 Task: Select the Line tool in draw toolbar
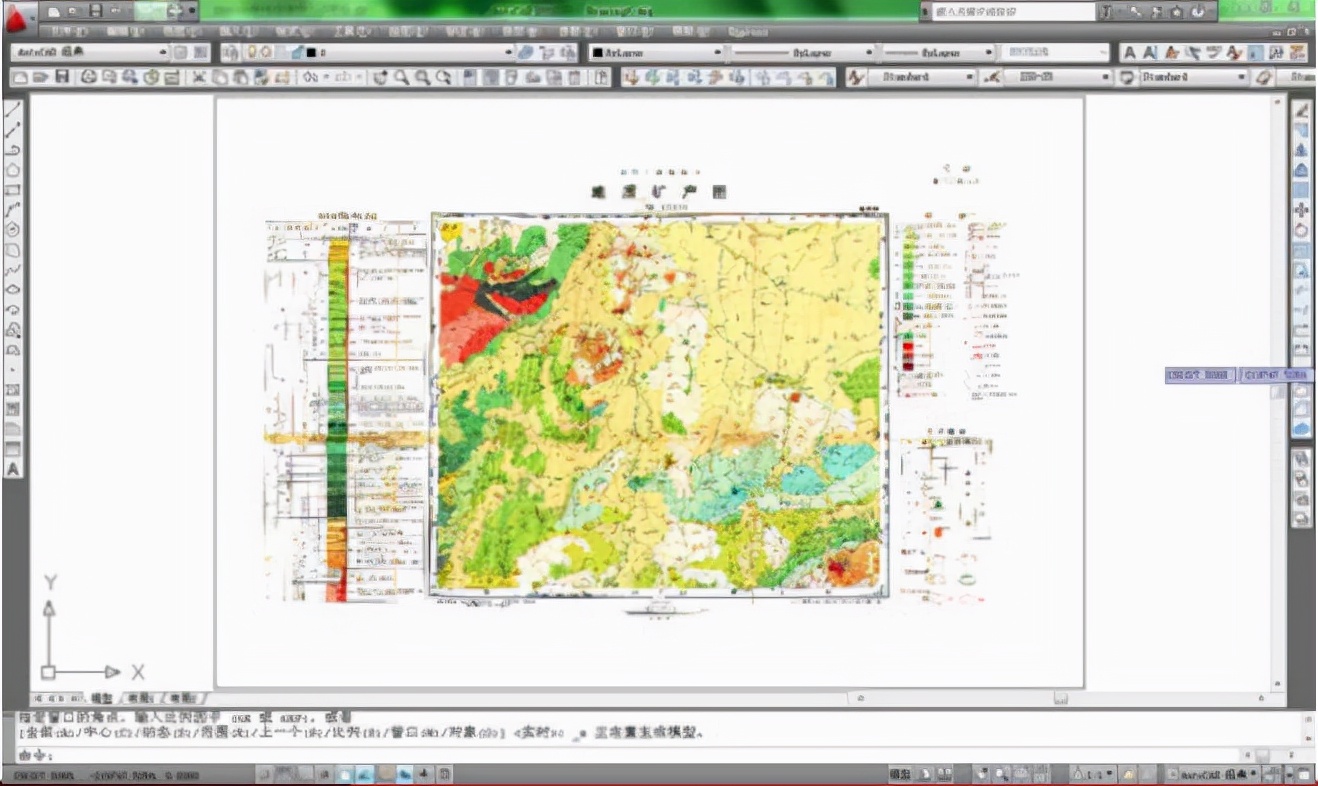pyautogui.click(x=14, y=109)
